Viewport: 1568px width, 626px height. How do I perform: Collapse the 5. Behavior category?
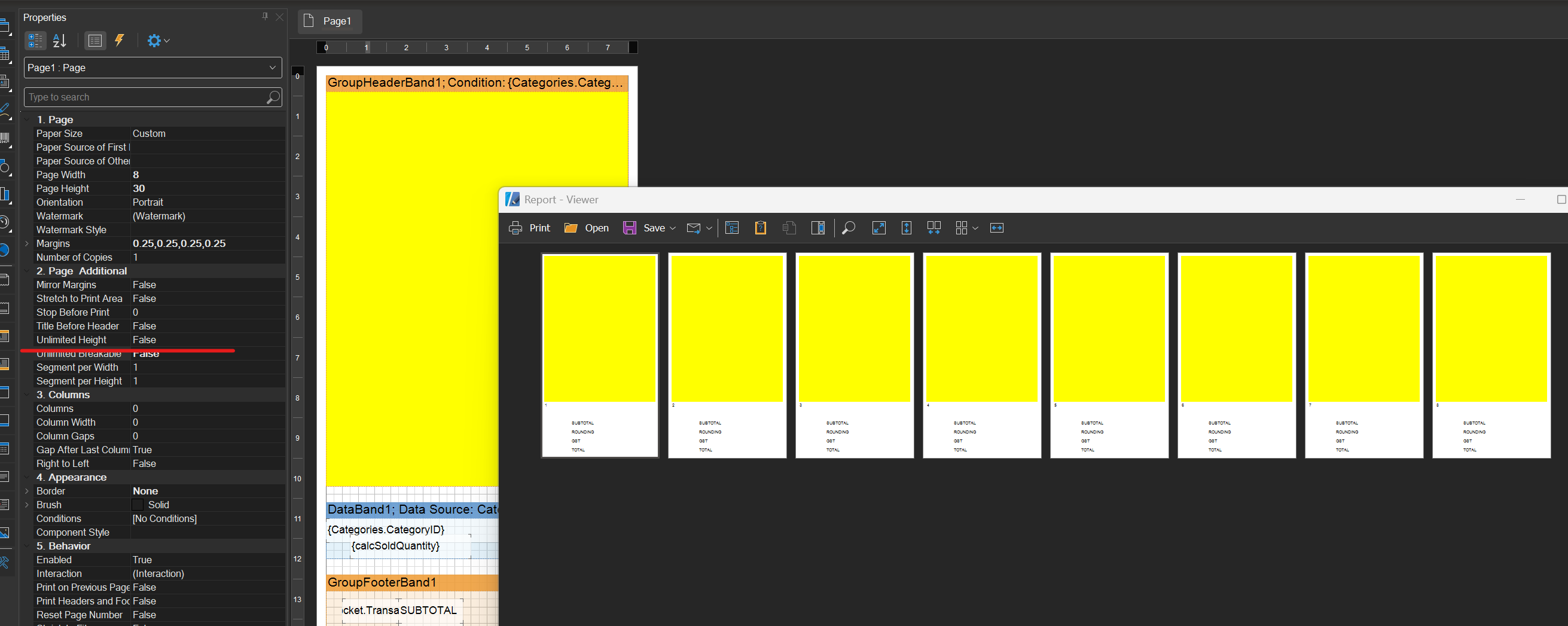coord(27,546)
